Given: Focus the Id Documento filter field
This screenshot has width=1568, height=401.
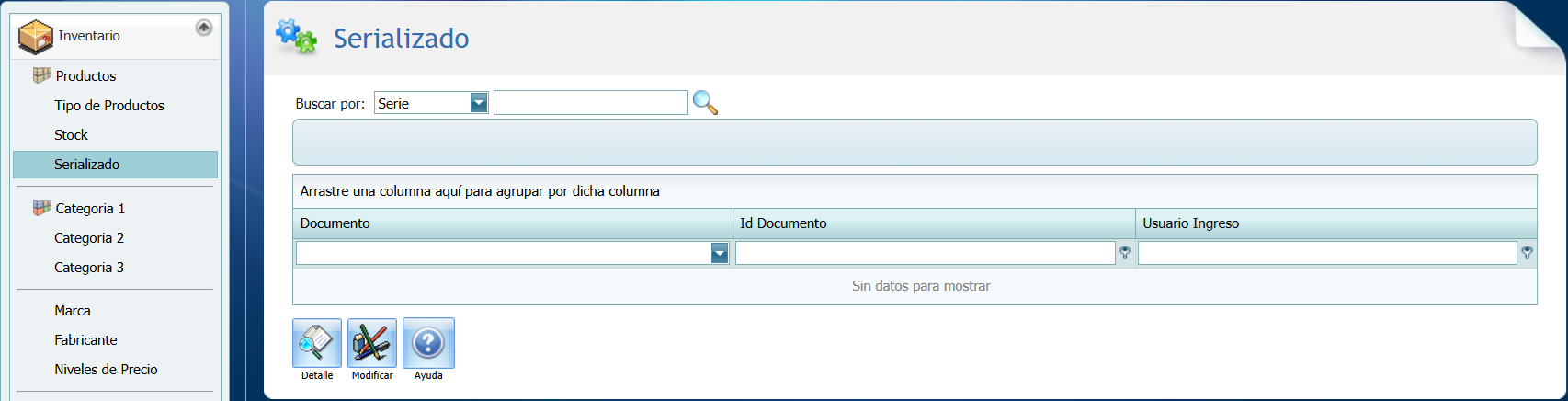Looking at the screenshot, I should click(x=926, y=253).
